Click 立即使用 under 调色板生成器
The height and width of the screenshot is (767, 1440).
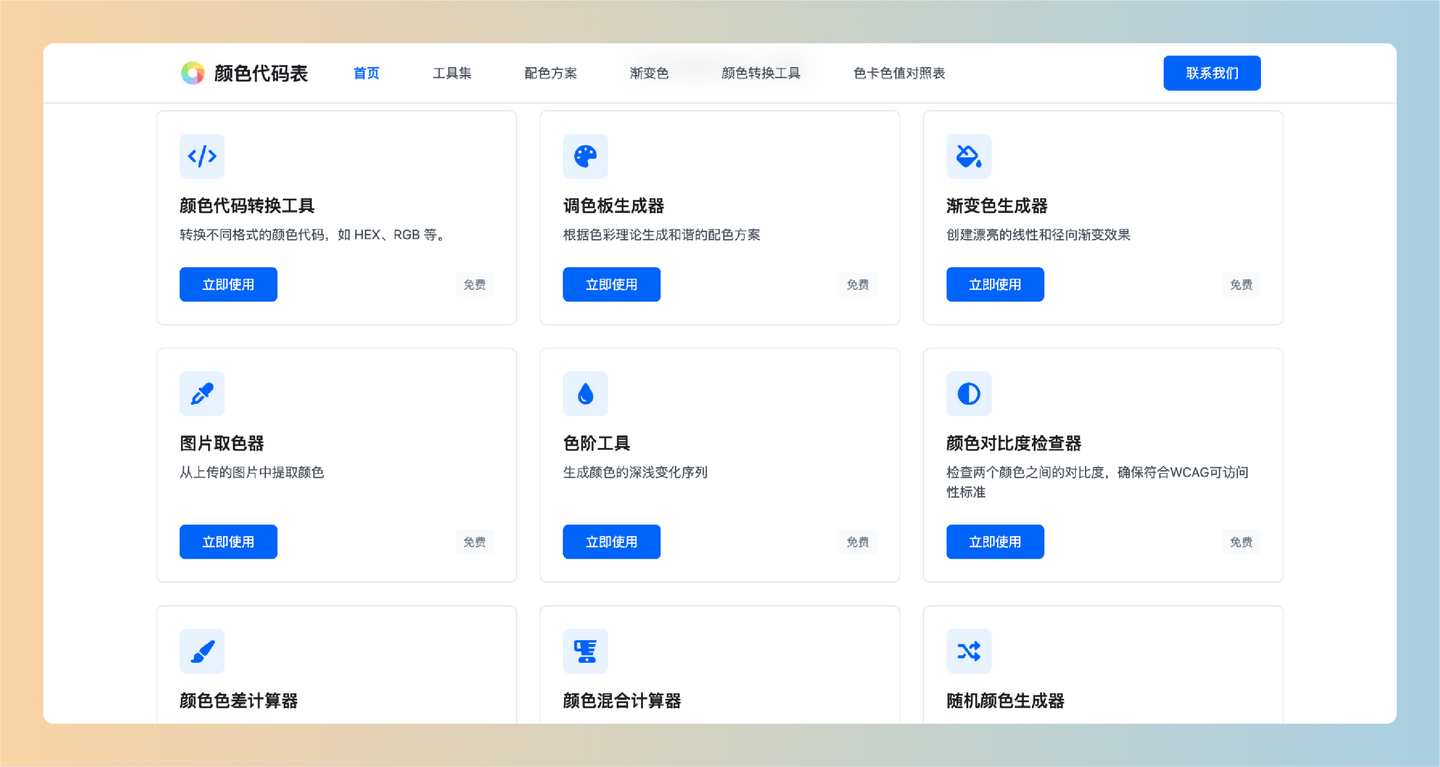point(612,284)
